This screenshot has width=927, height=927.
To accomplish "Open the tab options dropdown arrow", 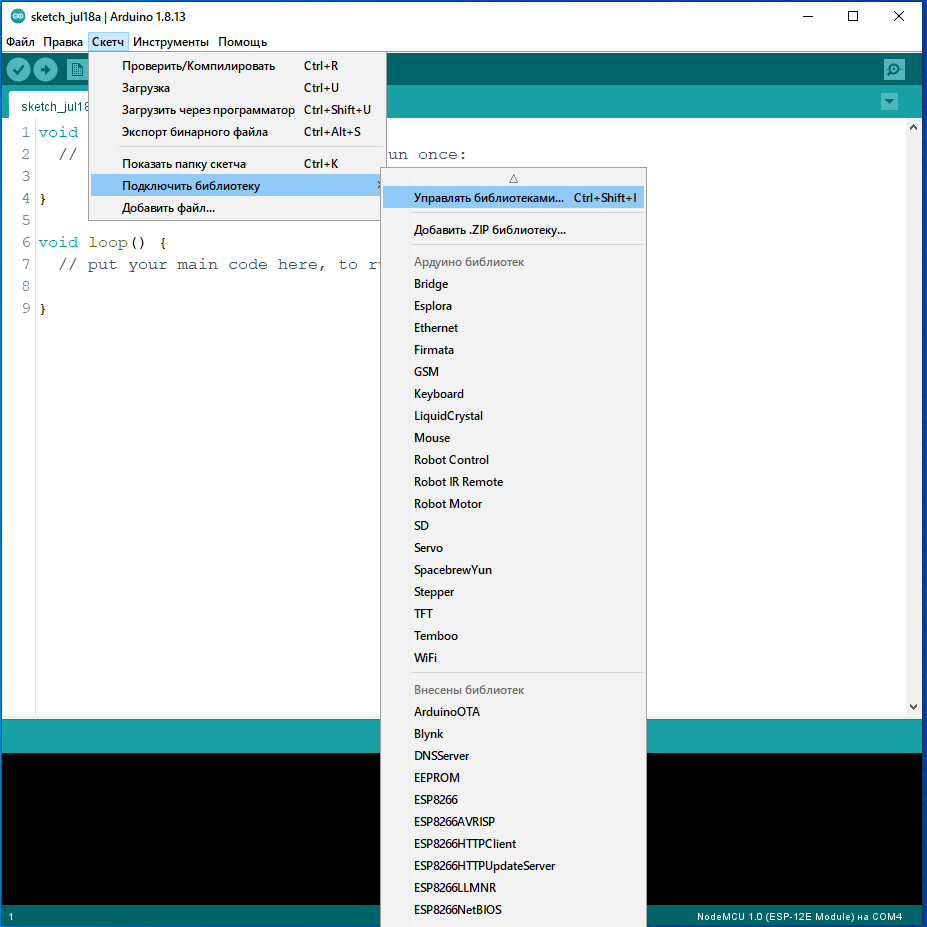I will tap(889, 102).
